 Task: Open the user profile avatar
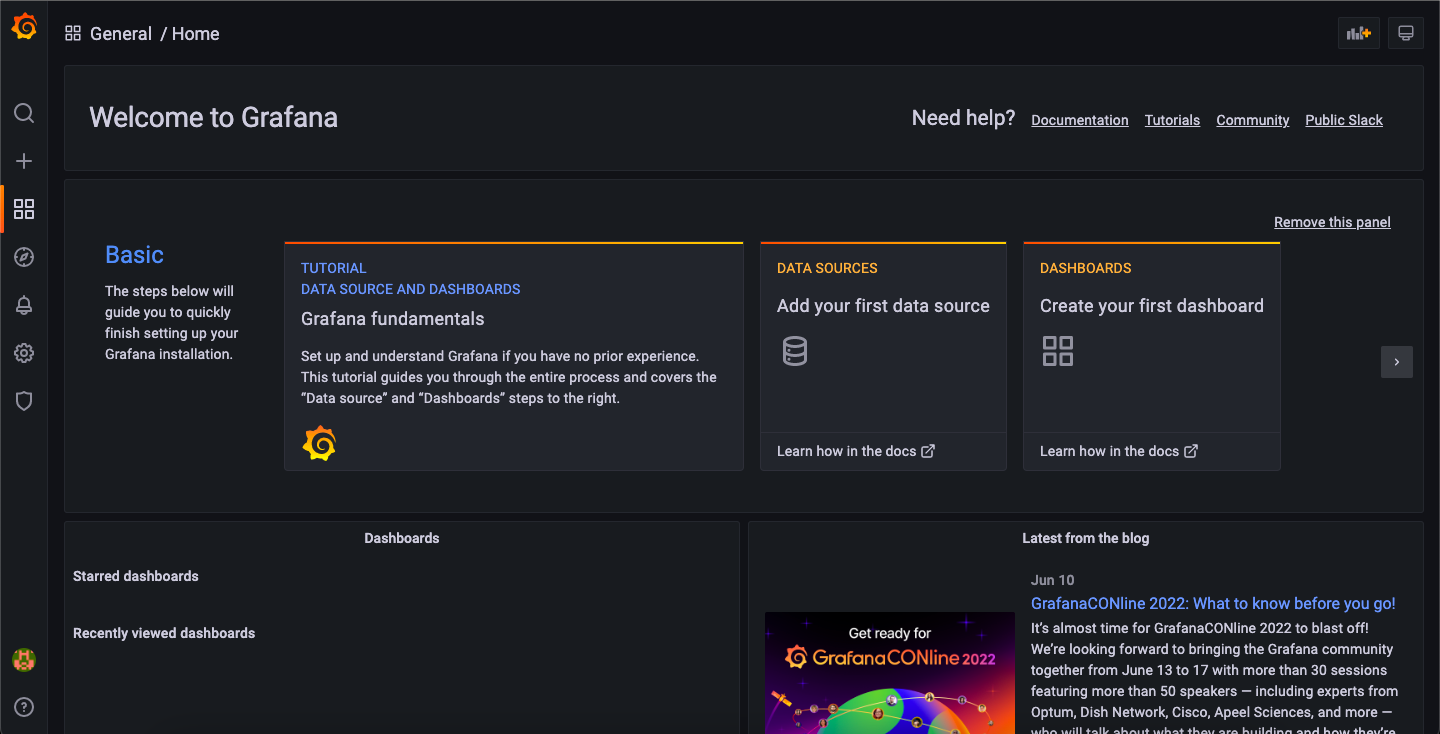(x=24, y=659)
